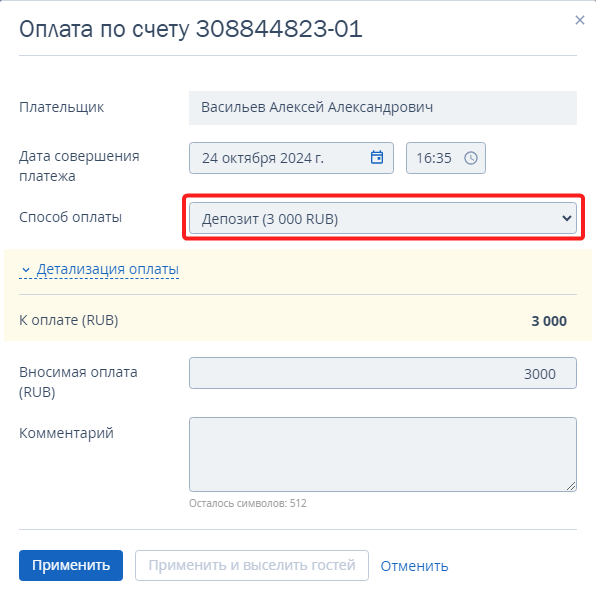596x599 pixels.
Task: Click the 16:35 time field
Action: click(x=446, y=158)
